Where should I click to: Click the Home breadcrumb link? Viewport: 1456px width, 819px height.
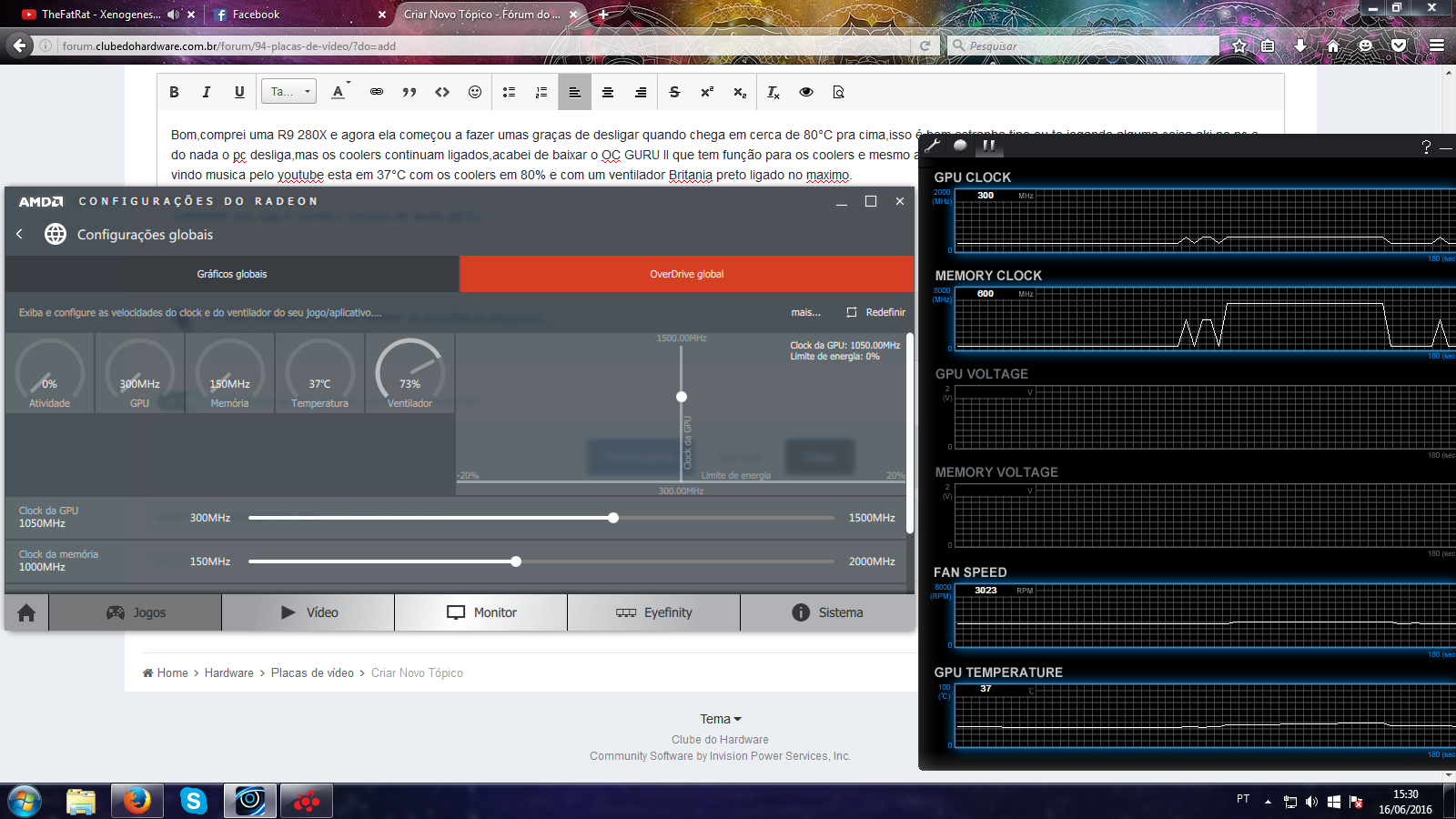coord(166,672)
